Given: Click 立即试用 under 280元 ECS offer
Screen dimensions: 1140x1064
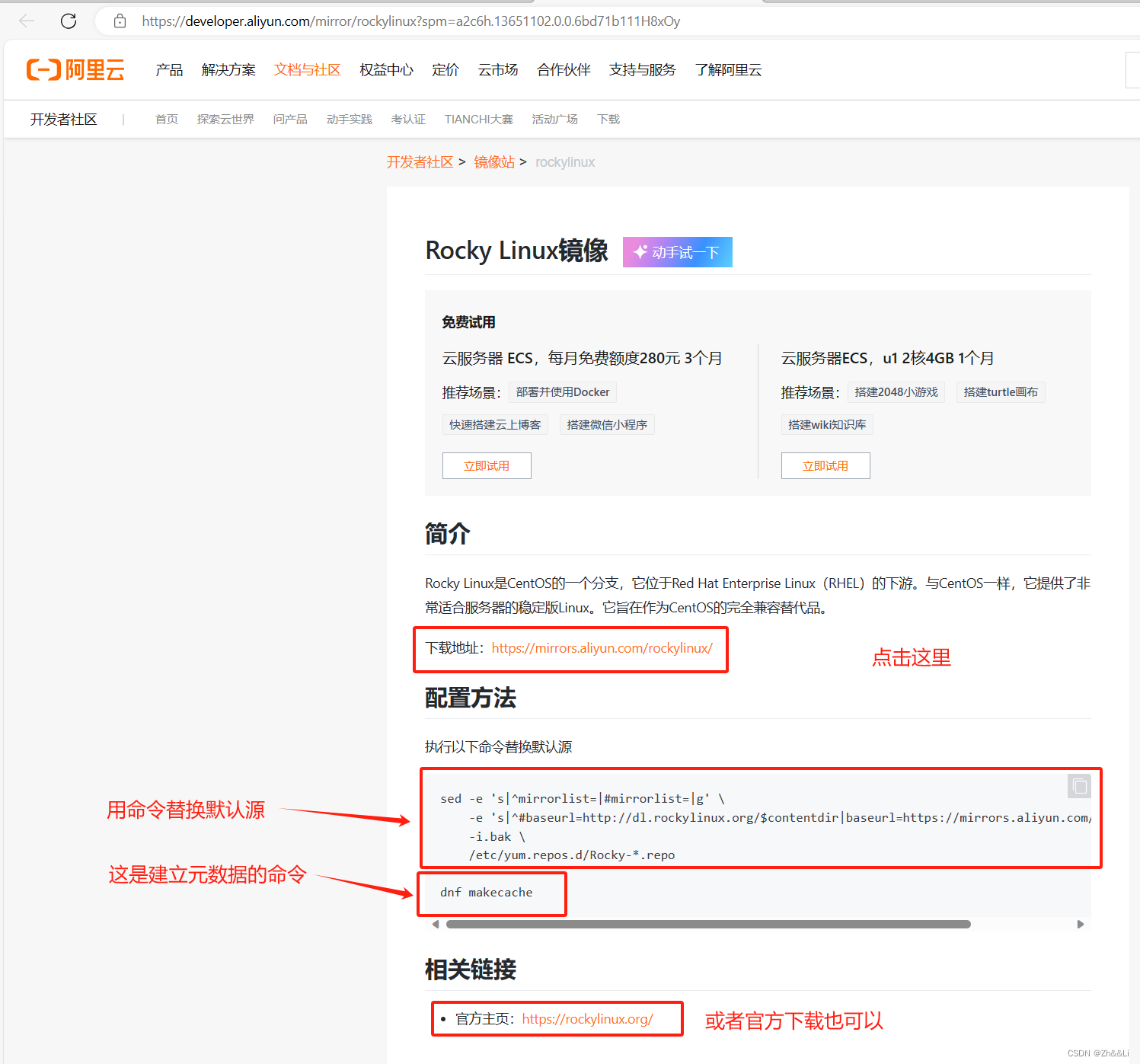Looking at the screenshot, I should (487, 466).
